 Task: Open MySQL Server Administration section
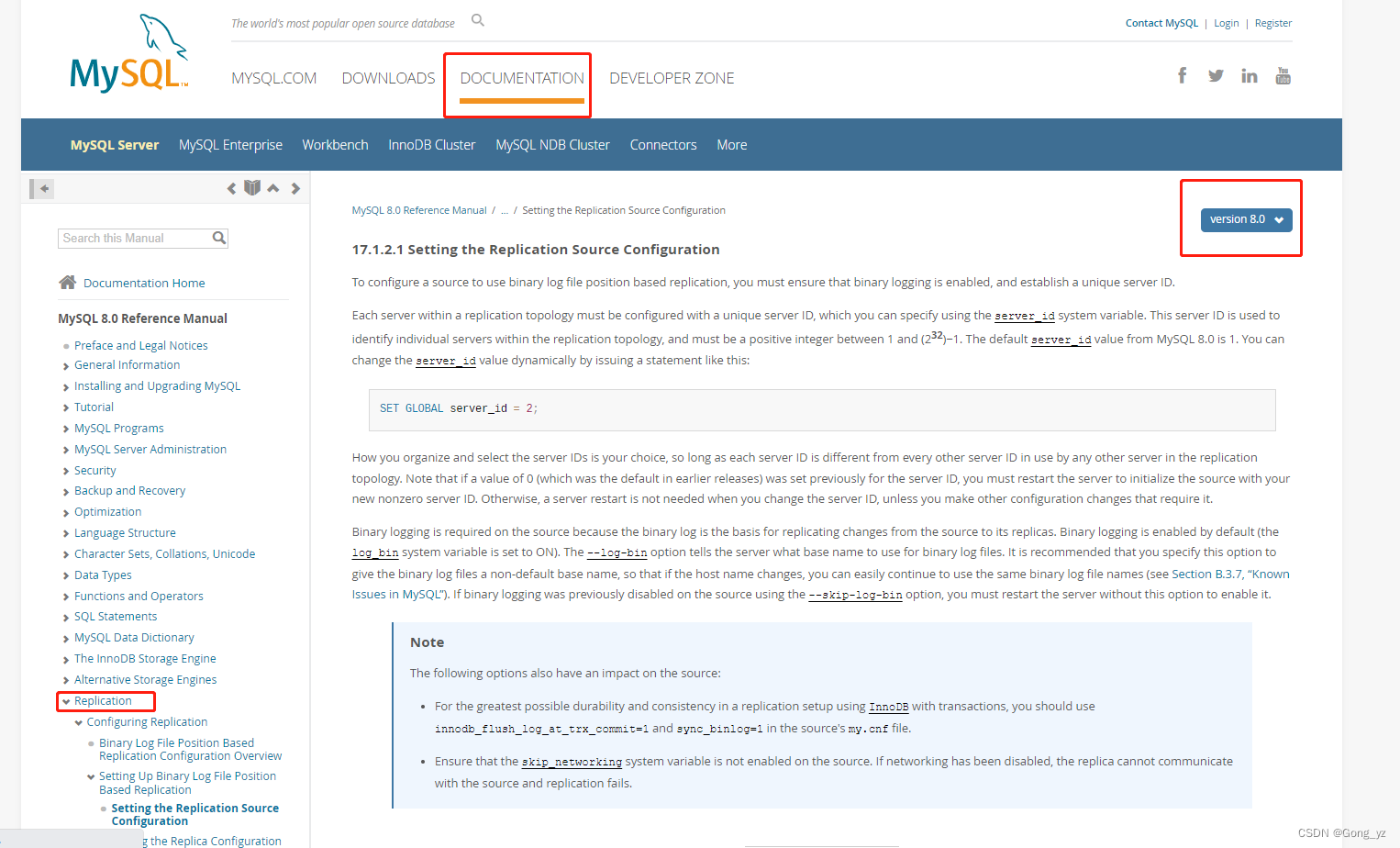150,449
